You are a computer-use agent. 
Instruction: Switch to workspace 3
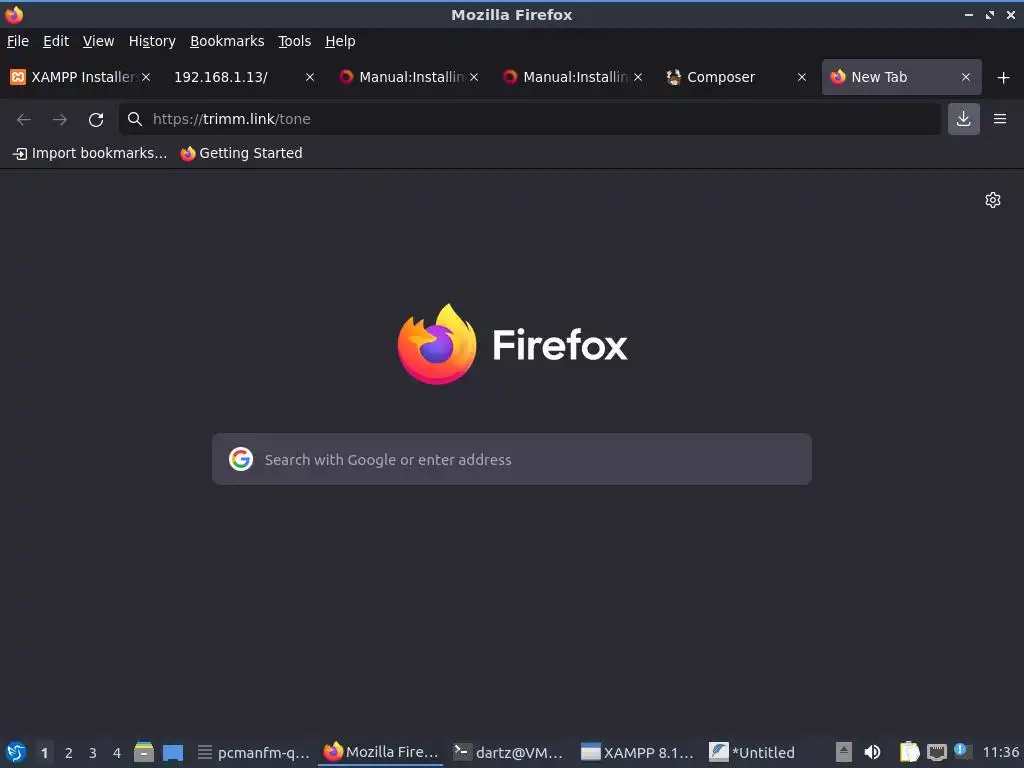pyautogui.click(x=93, y=752)
